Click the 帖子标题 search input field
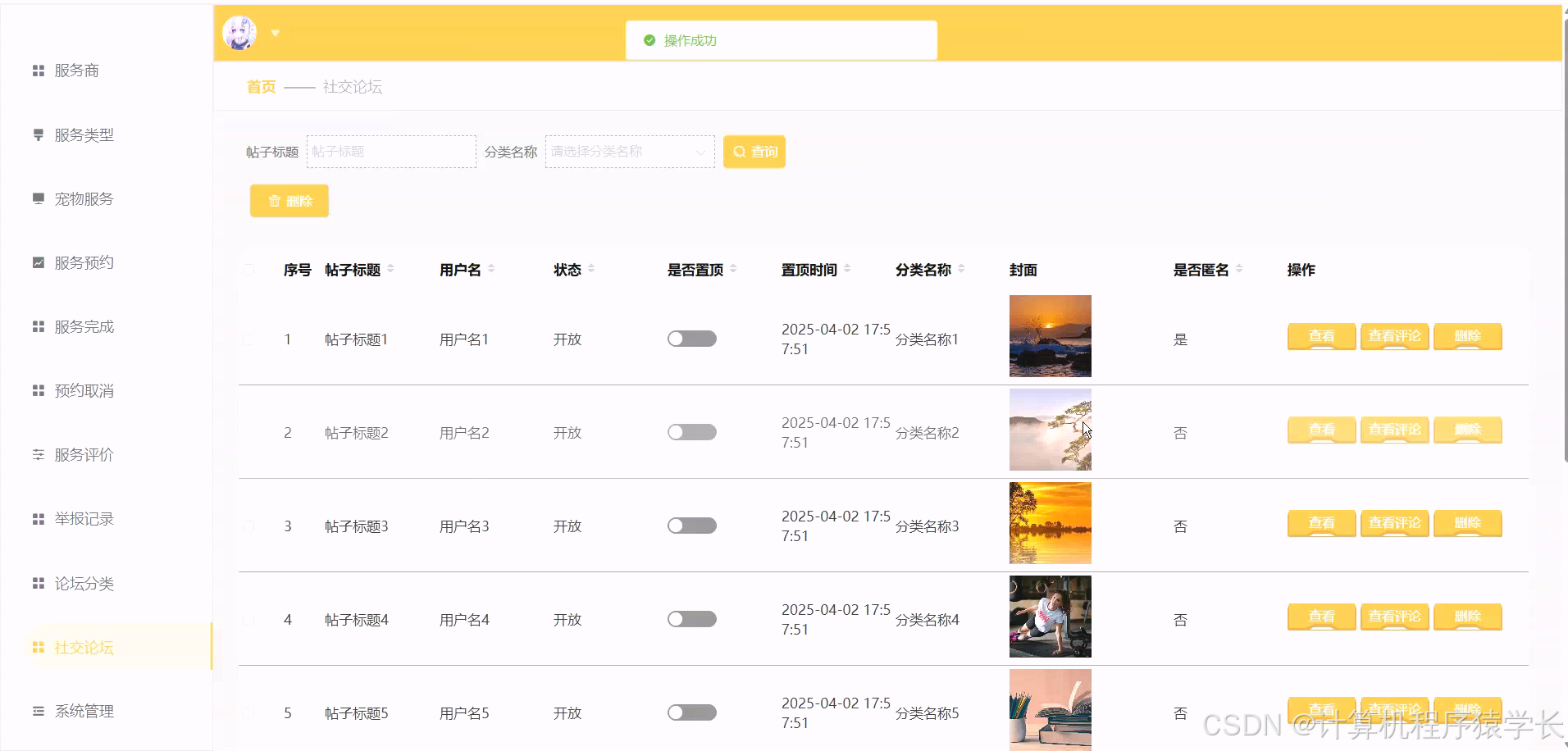 click(x=391, y=152)
